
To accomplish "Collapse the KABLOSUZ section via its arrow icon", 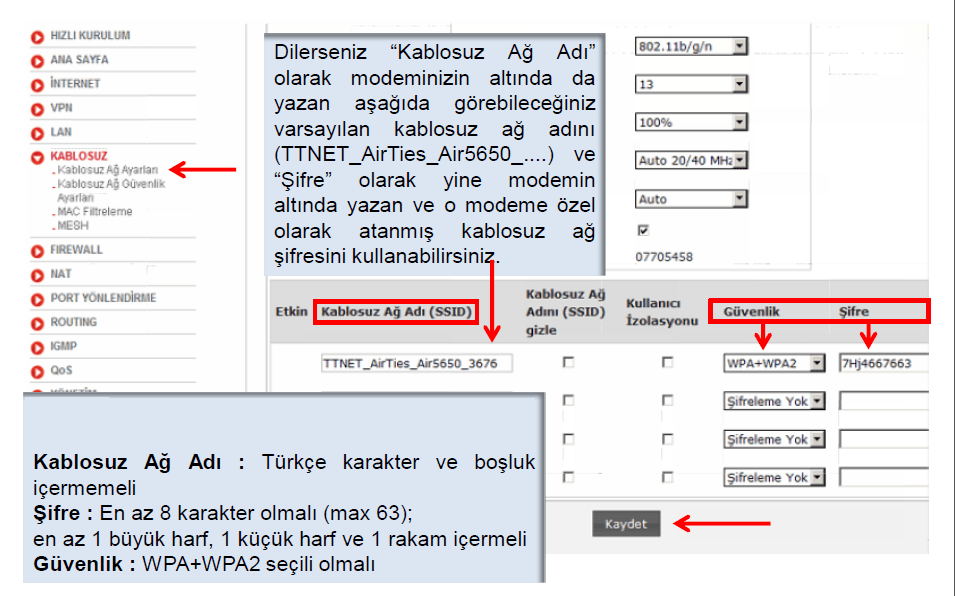I will click(38, 157).
